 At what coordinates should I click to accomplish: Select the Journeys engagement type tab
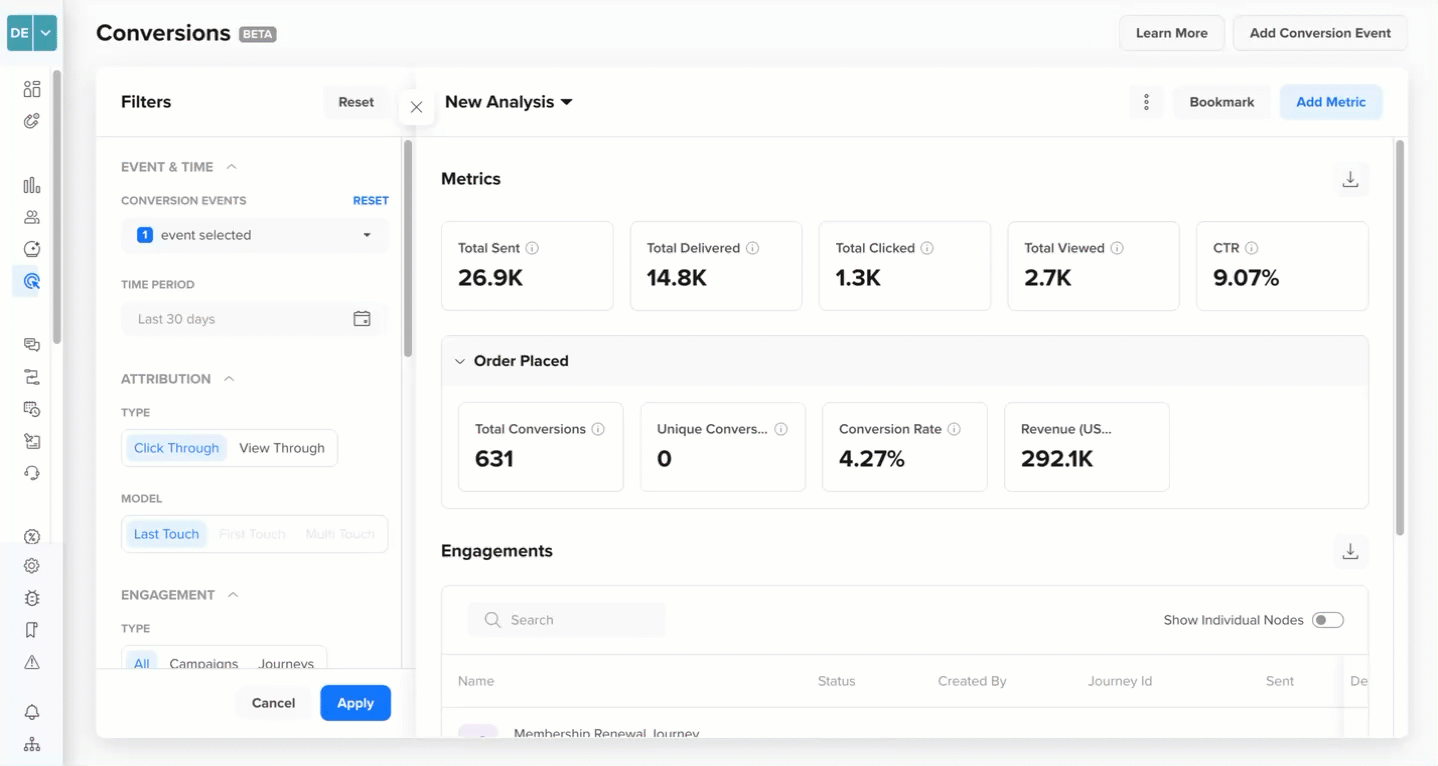tap(286, 663)
